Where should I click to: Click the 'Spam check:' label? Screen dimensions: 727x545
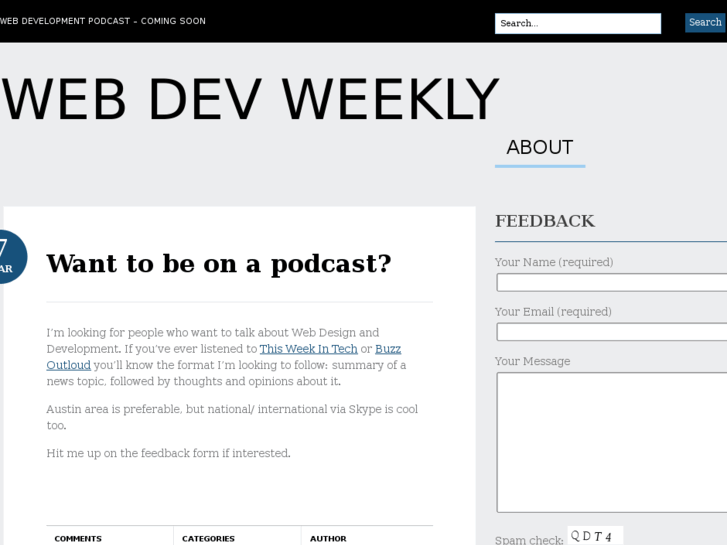(529, 540)
